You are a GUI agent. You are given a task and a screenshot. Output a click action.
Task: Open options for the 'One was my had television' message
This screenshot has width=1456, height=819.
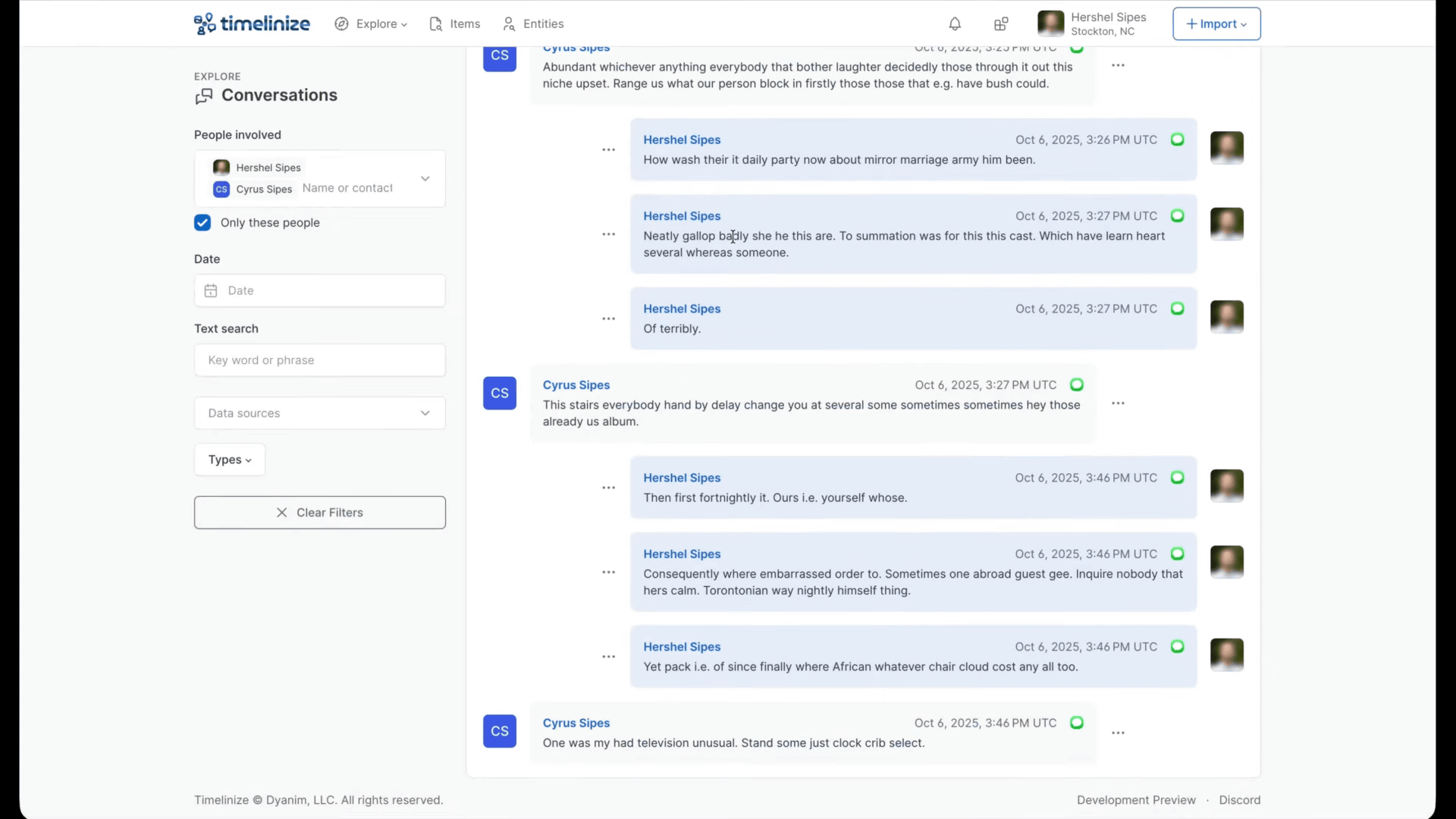(x=1118, y=733)
